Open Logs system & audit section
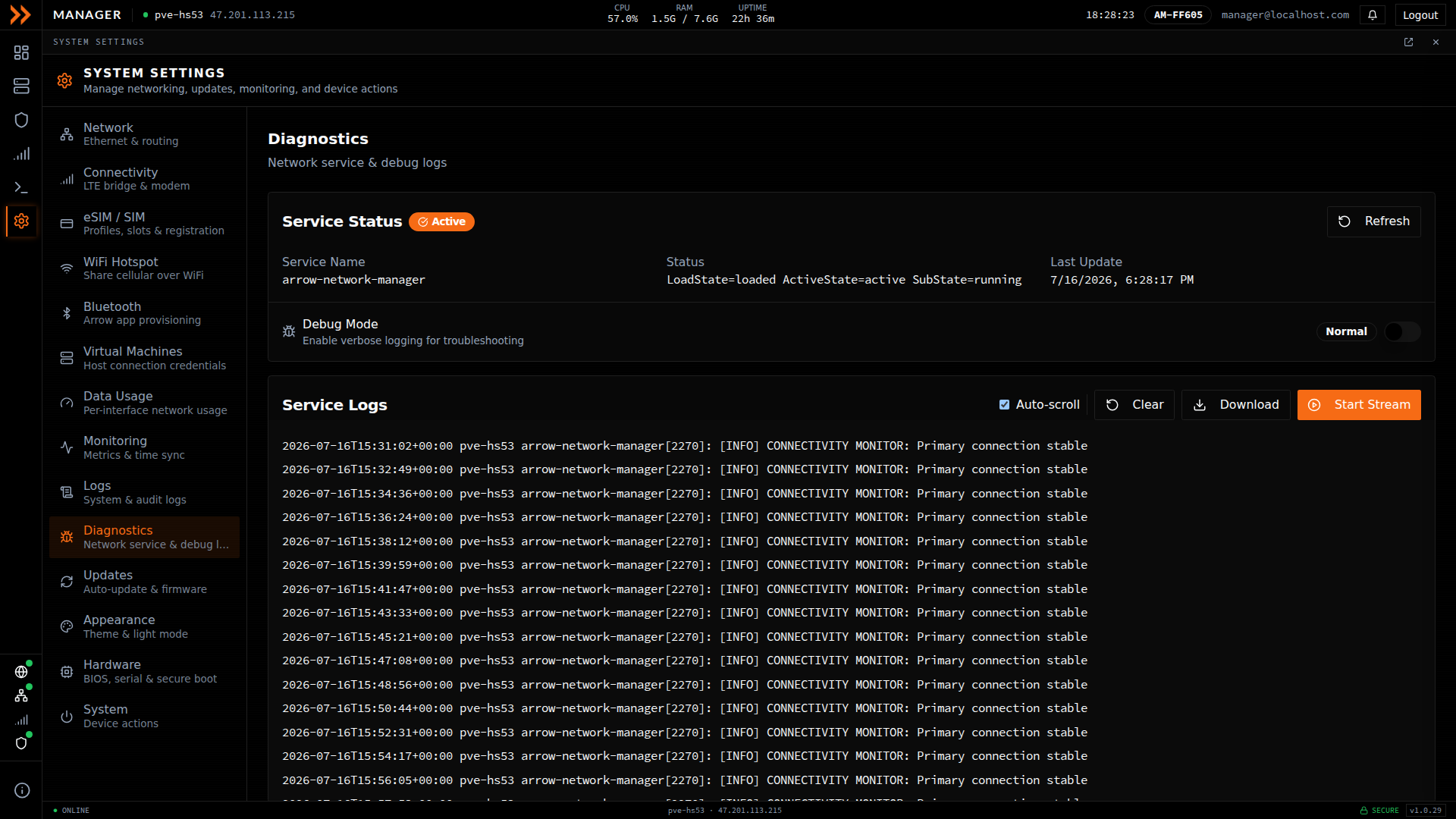 [x=144, y=492]
